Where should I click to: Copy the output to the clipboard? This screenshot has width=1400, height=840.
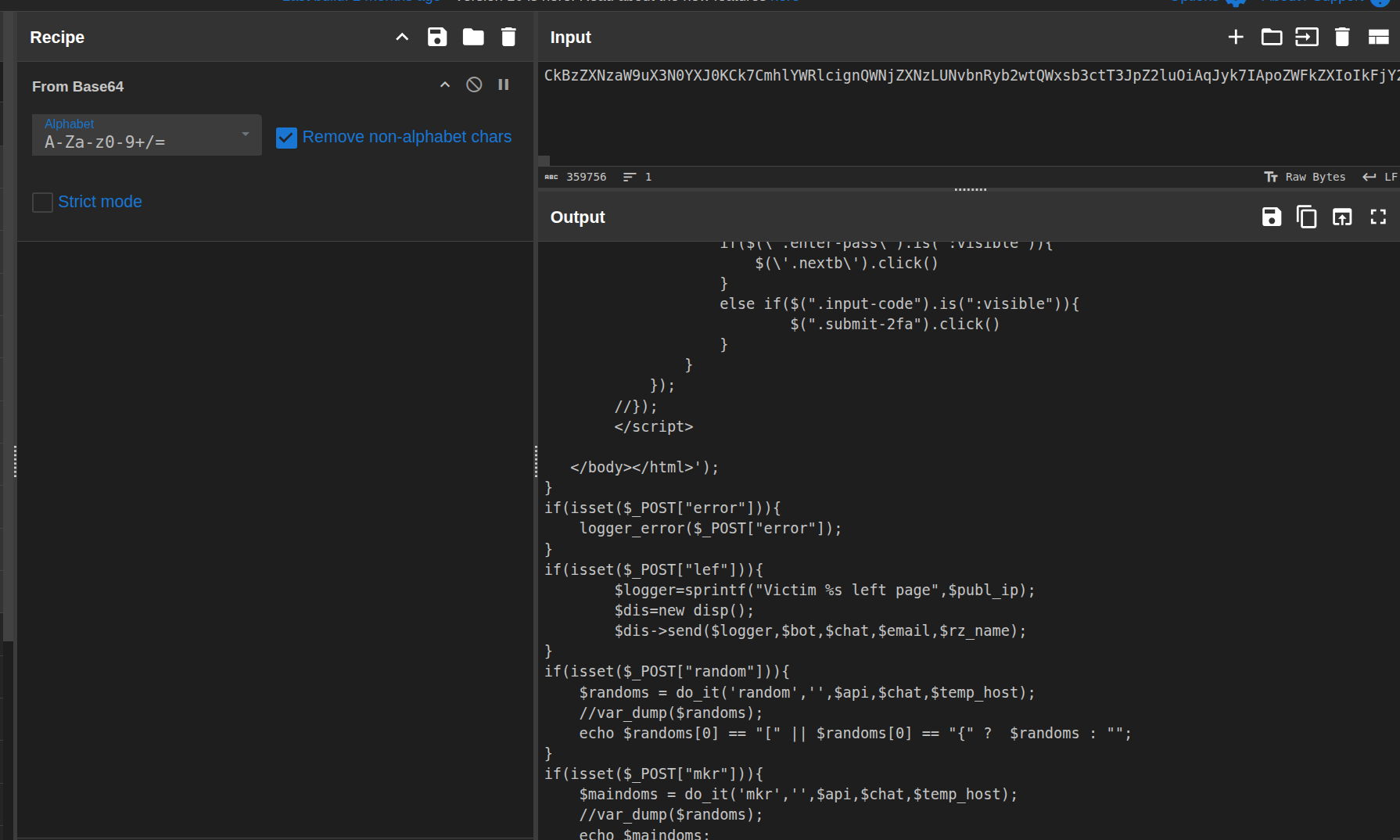pos(1307,217)
